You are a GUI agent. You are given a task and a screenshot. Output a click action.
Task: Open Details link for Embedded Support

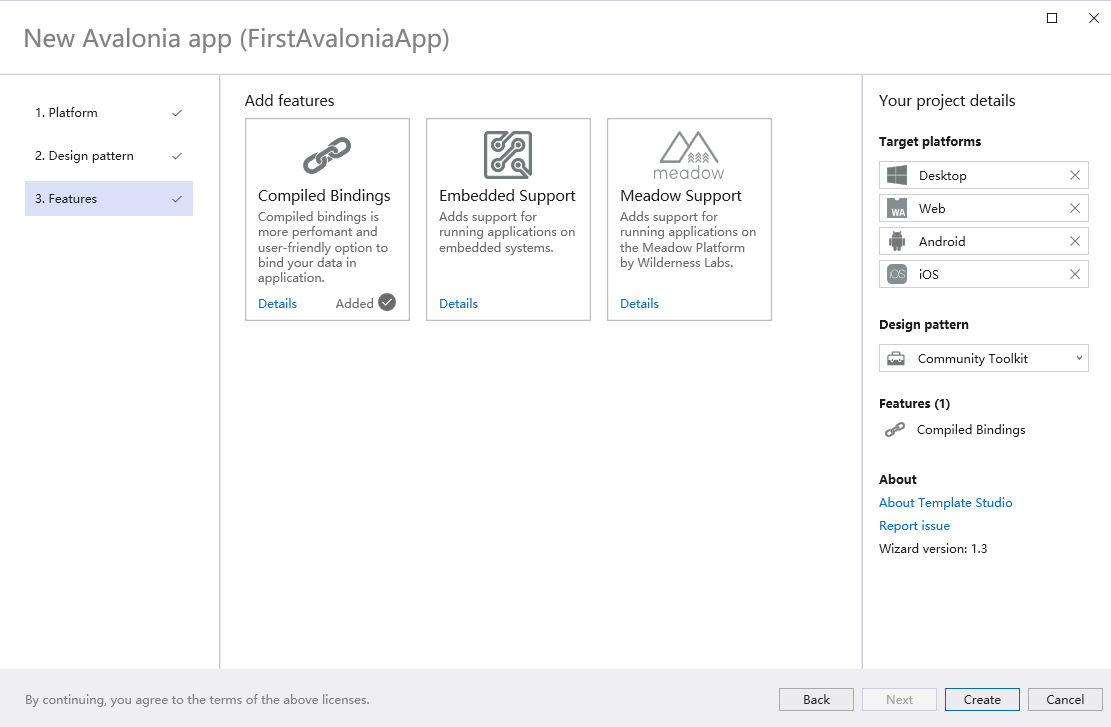458,304
